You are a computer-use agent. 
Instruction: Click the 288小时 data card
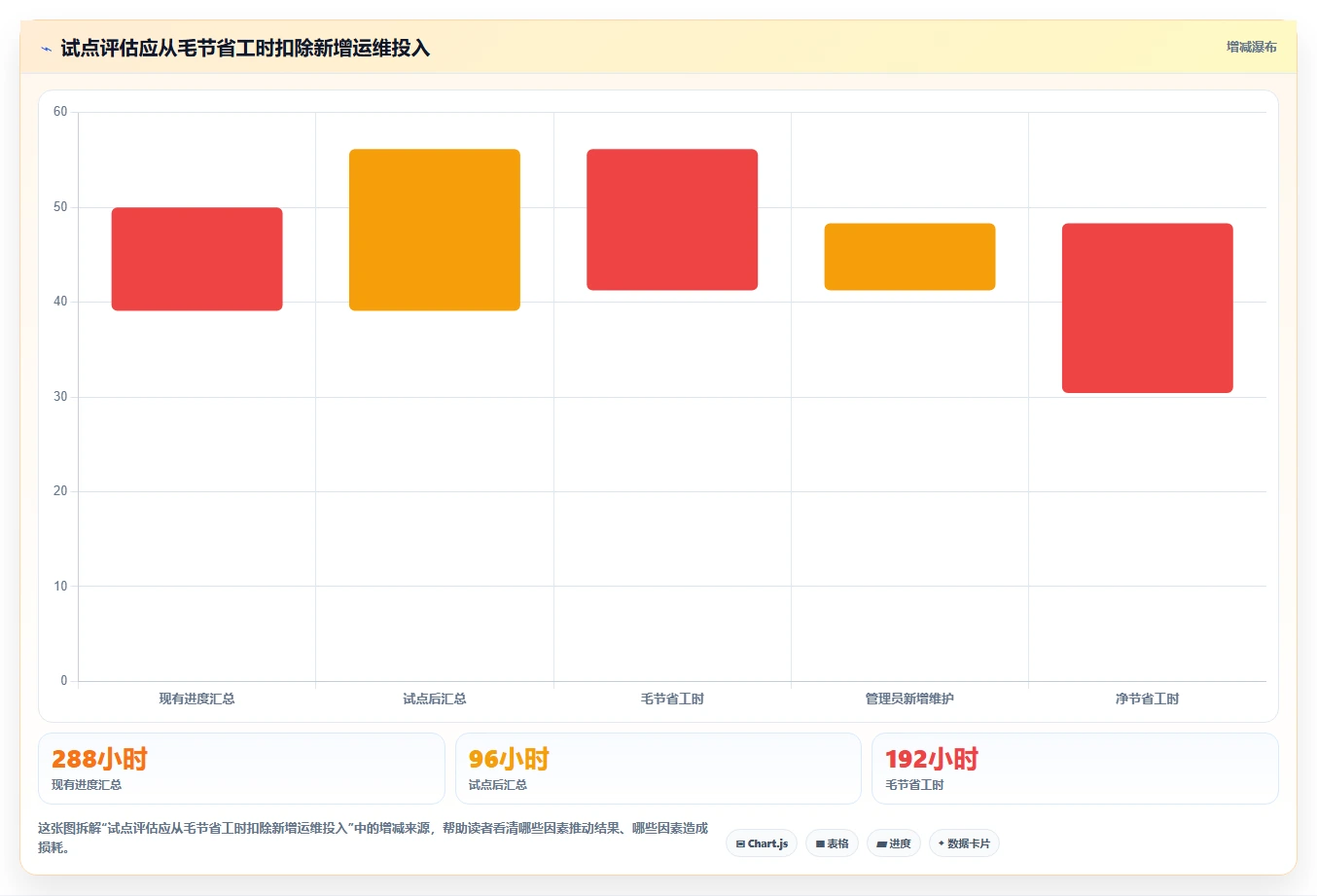tap(241, 769)
